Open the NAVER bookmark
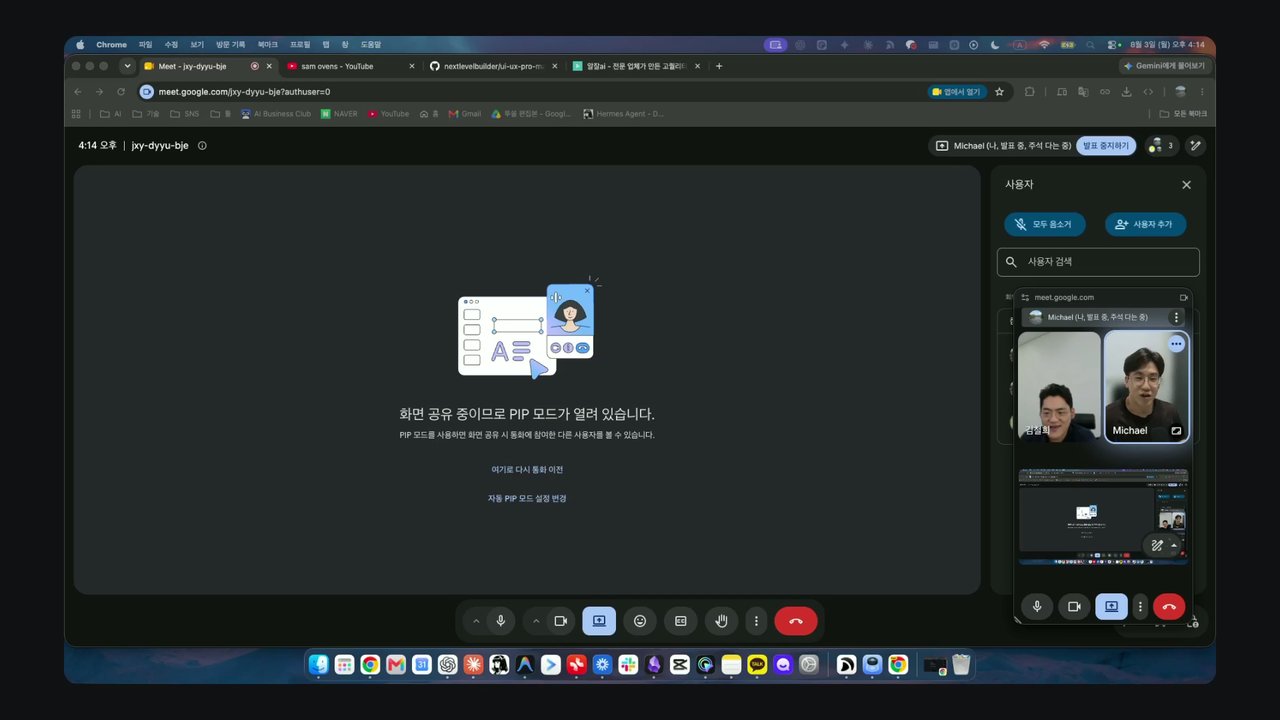Image resolution: width=1280 pixels, height=720 pixels. (339, 114)
